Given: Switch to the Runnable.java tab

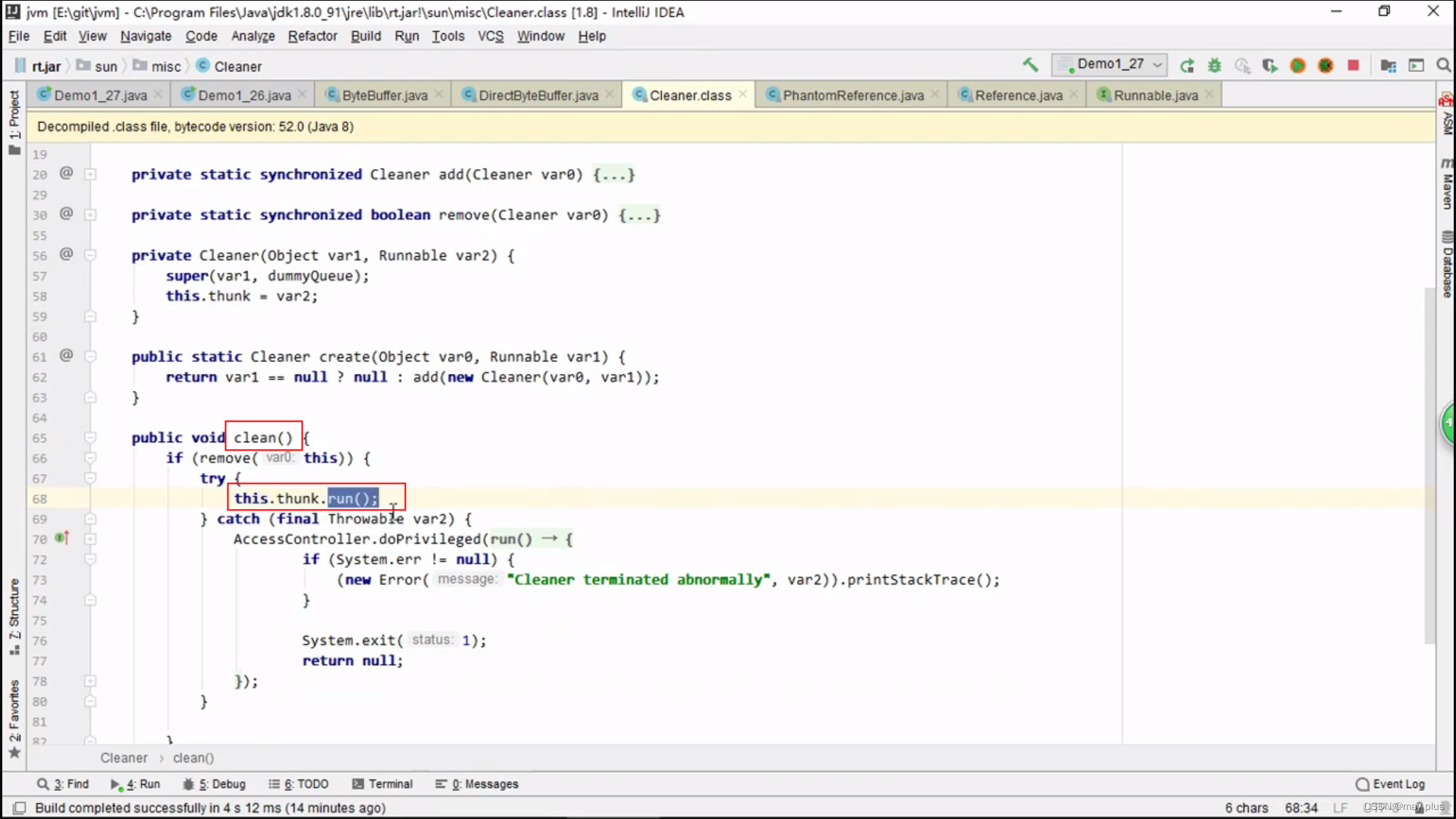Looking at the screenshot, I should [x=1156, y=95].
